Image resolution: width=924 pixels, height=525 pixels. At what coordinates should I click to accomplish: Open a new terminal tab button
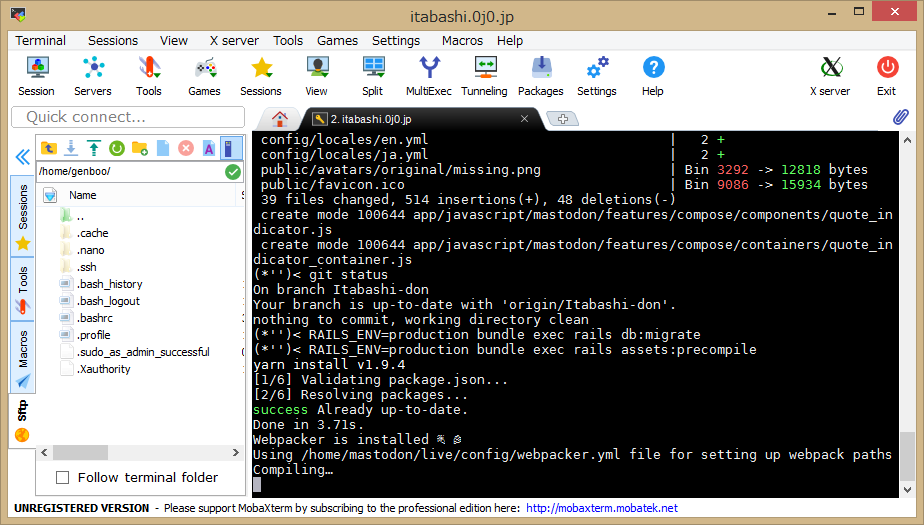tap(562, 119)
